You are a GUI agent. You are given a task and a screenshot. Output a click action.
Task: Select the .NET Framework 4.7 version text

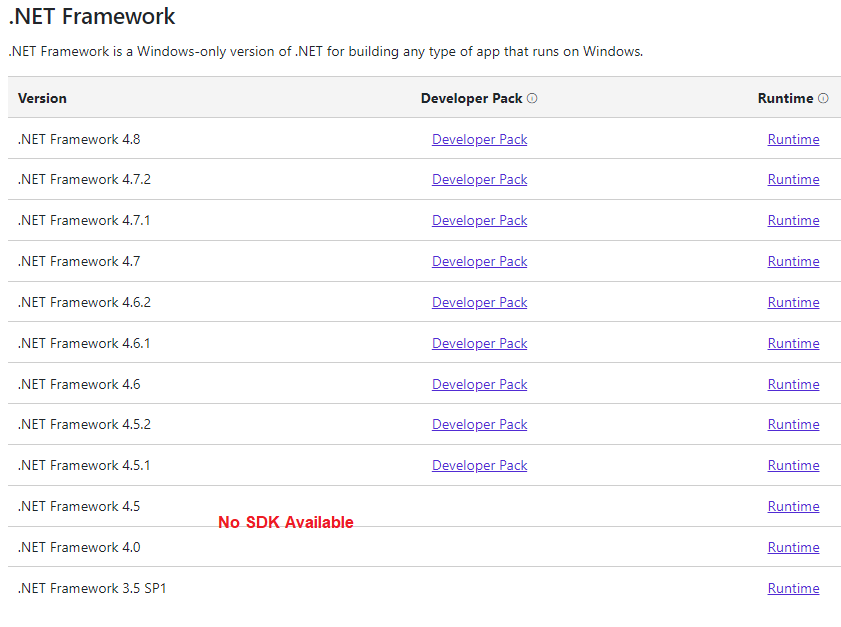[79, 262]
